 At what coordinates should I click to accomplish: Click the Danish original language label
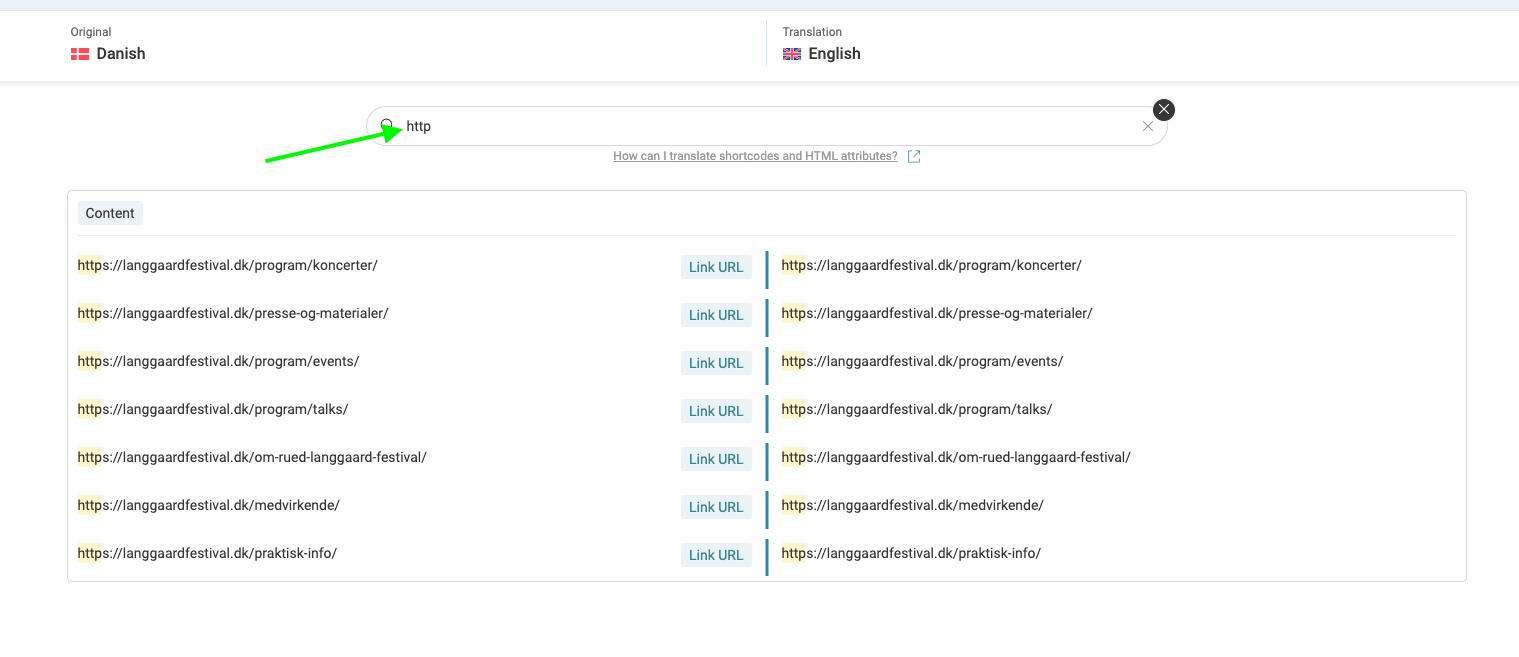pos(121,54)
